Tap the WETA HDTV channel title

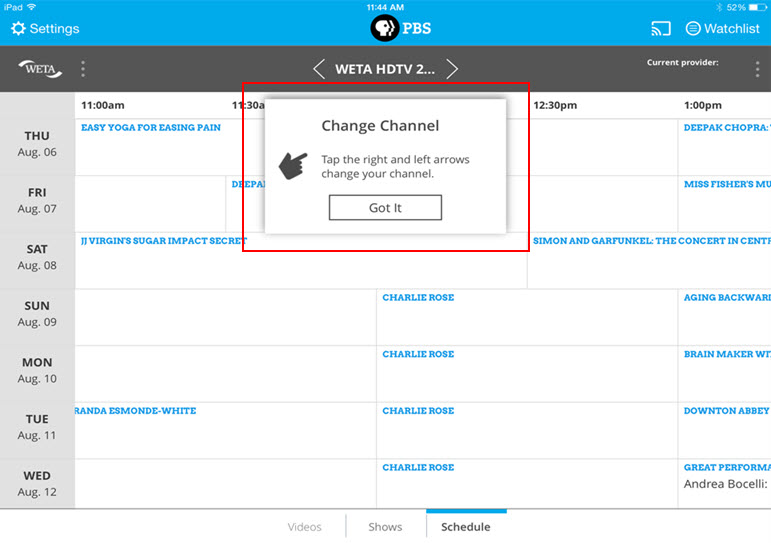[x=385, y=69]
